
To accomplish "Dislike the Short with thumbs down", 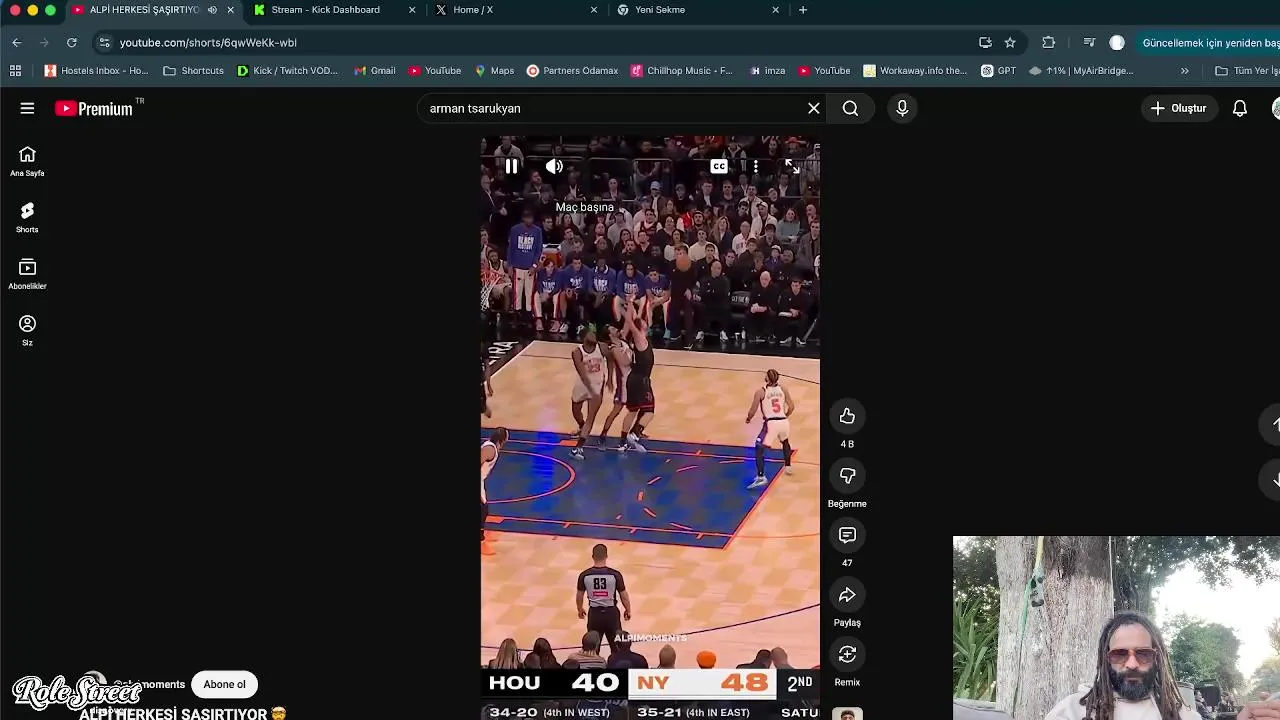I will click(x=847, y=476).
